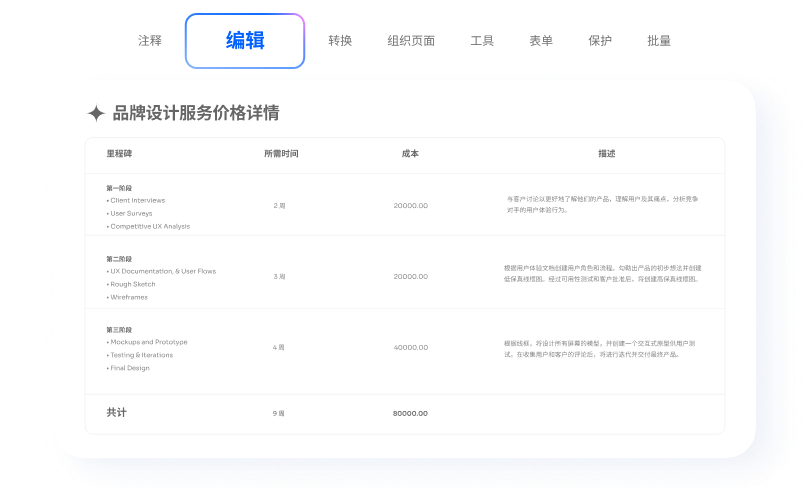Screen dimensions: 810x488
Task: Click the 4 周 duration cell
Action: coord(278,347)
